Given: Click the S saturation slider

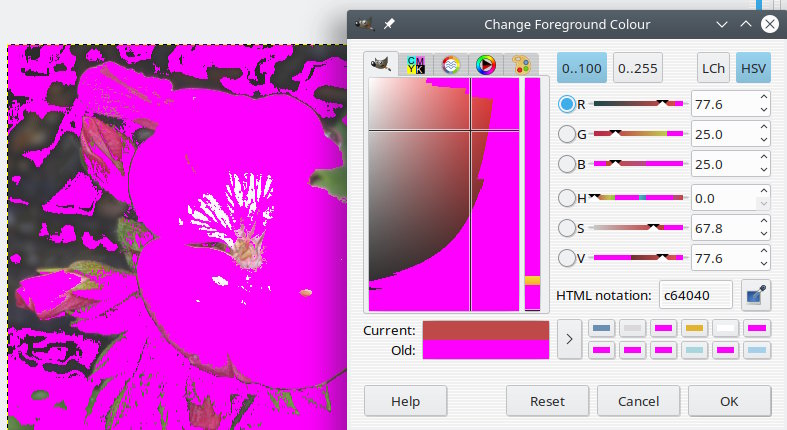Looking at the screenshot, I should 638,227.
